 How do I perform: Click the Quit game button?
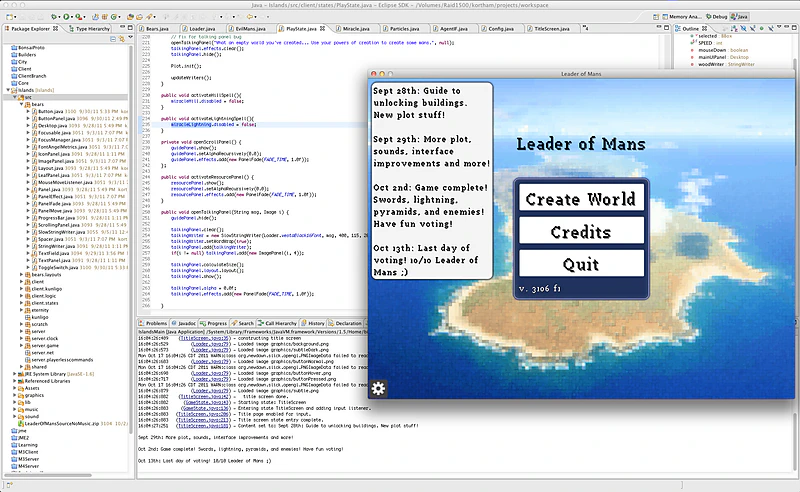pyautogui.click(x=581, y=263)
